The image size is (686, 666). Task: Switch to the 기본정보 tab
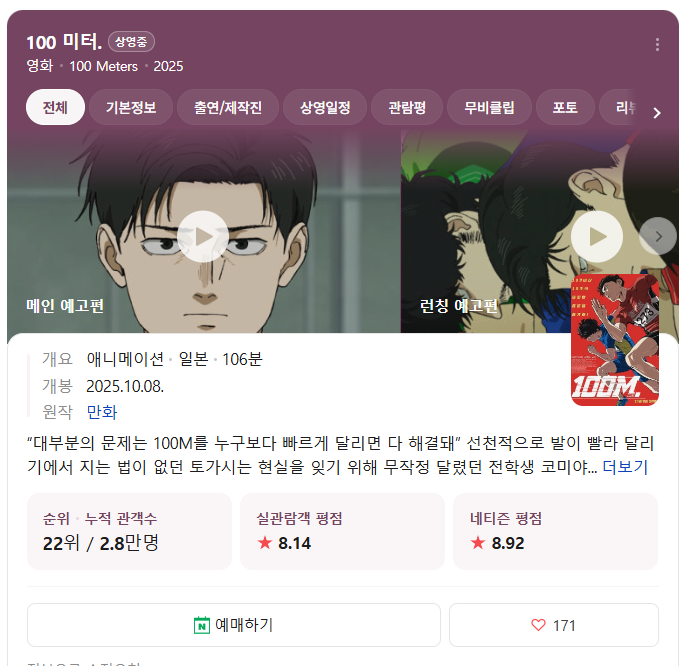click(x=131, y=107)
